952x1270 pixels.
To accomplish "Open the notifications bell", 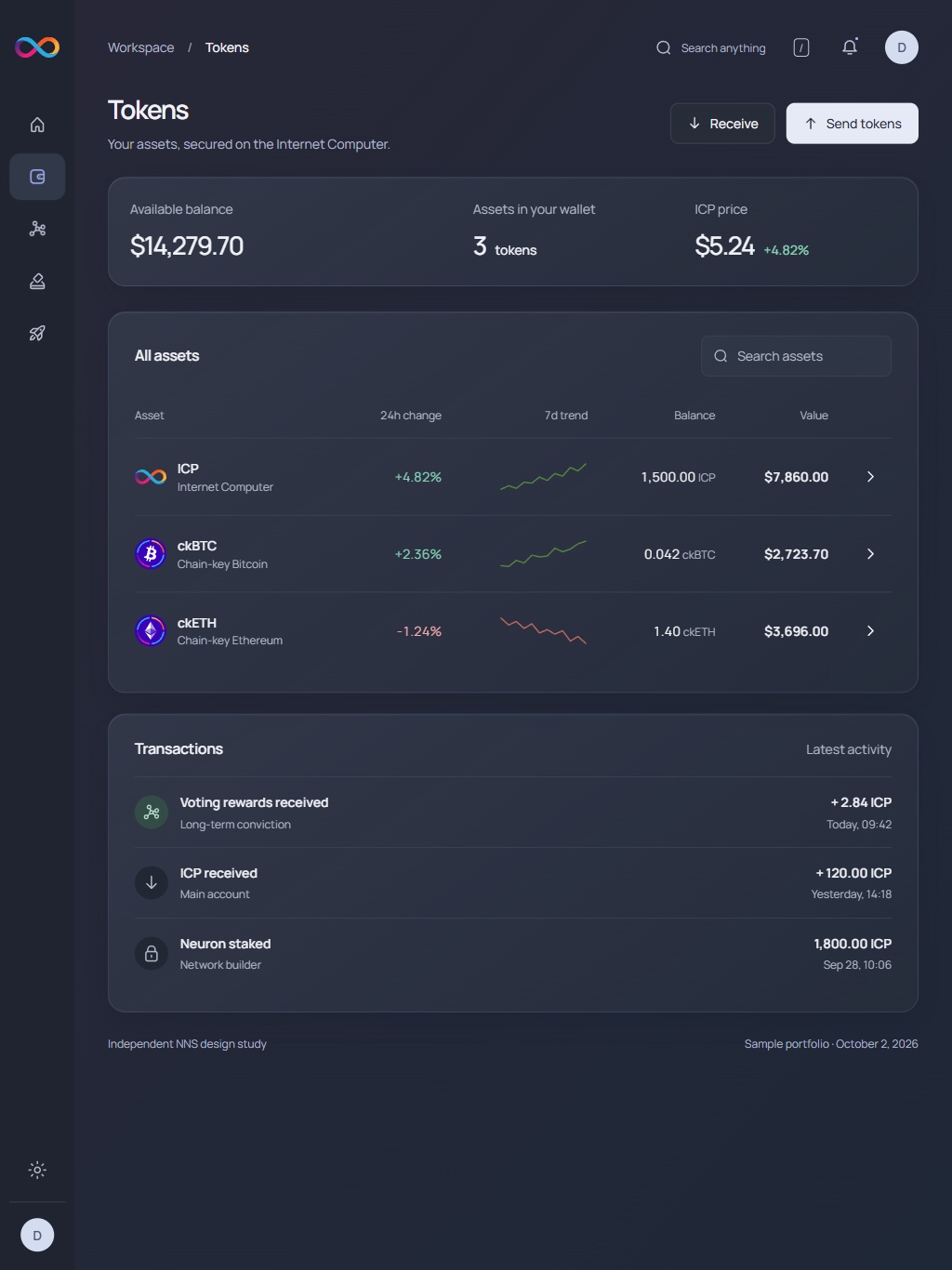I will (x=850, y=47).
